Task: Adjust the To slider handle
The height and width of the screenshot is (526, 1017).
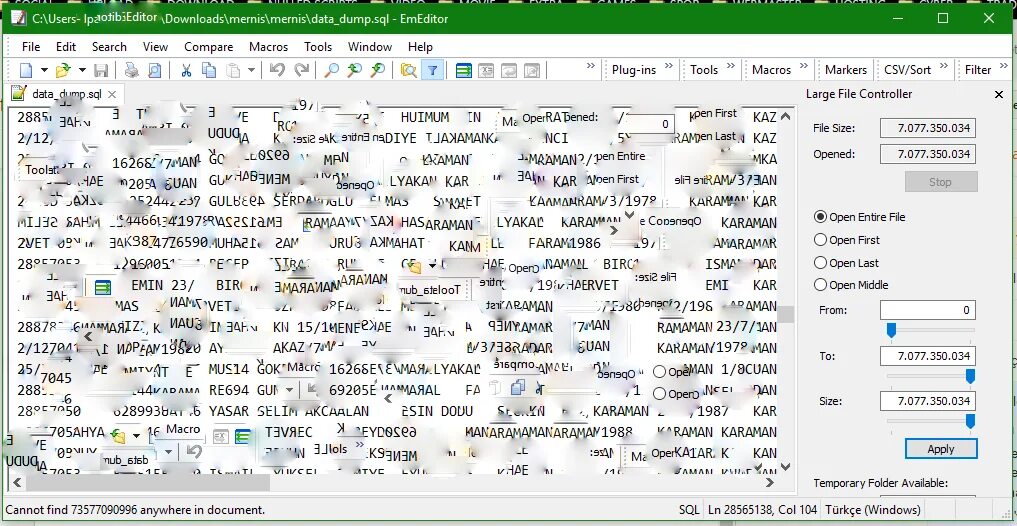Action: point(970,376)
